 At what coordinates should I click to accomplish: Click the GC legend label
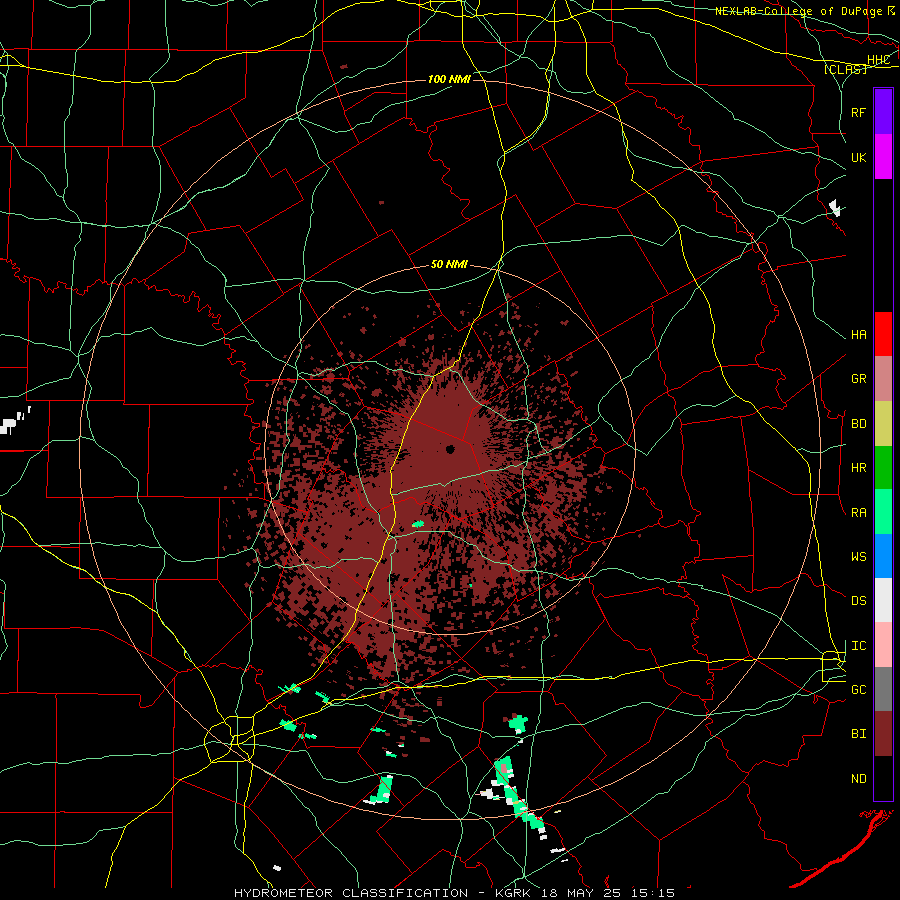pyautogui.click(x=859, y=690)
